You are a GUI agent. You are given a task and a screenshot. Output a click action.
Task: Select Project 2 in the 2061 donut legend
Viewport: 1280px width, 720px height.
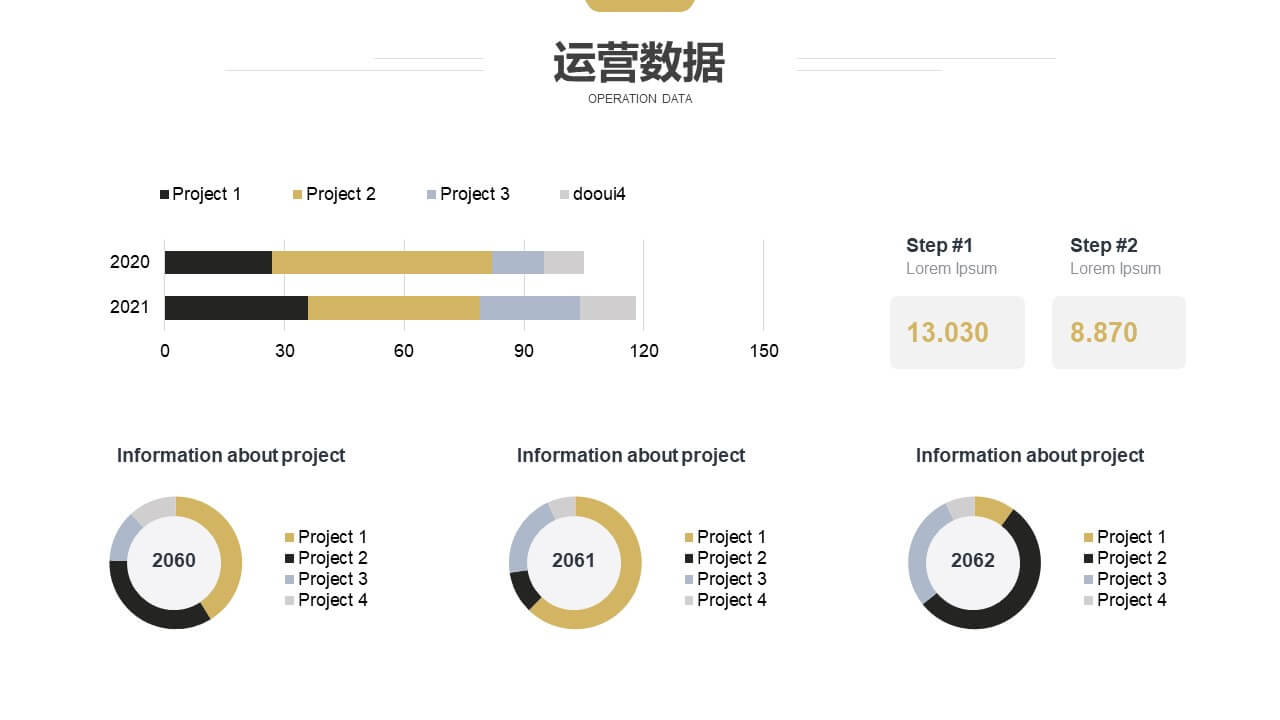coord(731,558)
